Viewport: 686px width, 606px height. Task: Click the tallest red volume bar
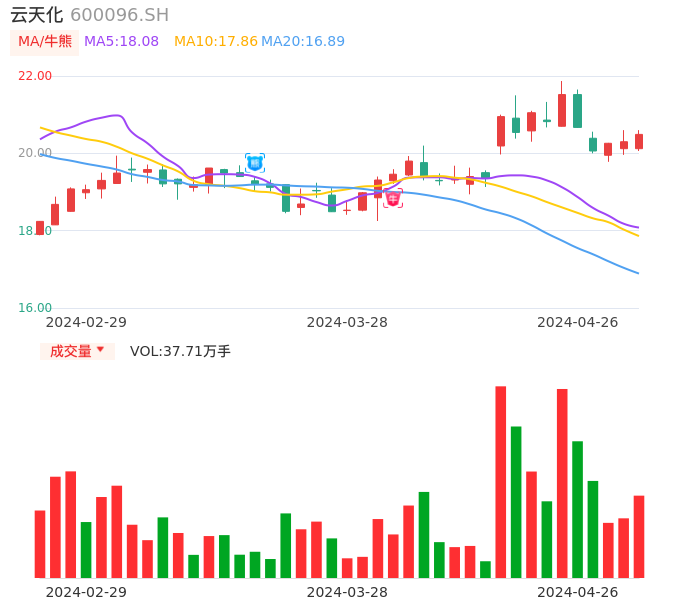pos(500,482)
